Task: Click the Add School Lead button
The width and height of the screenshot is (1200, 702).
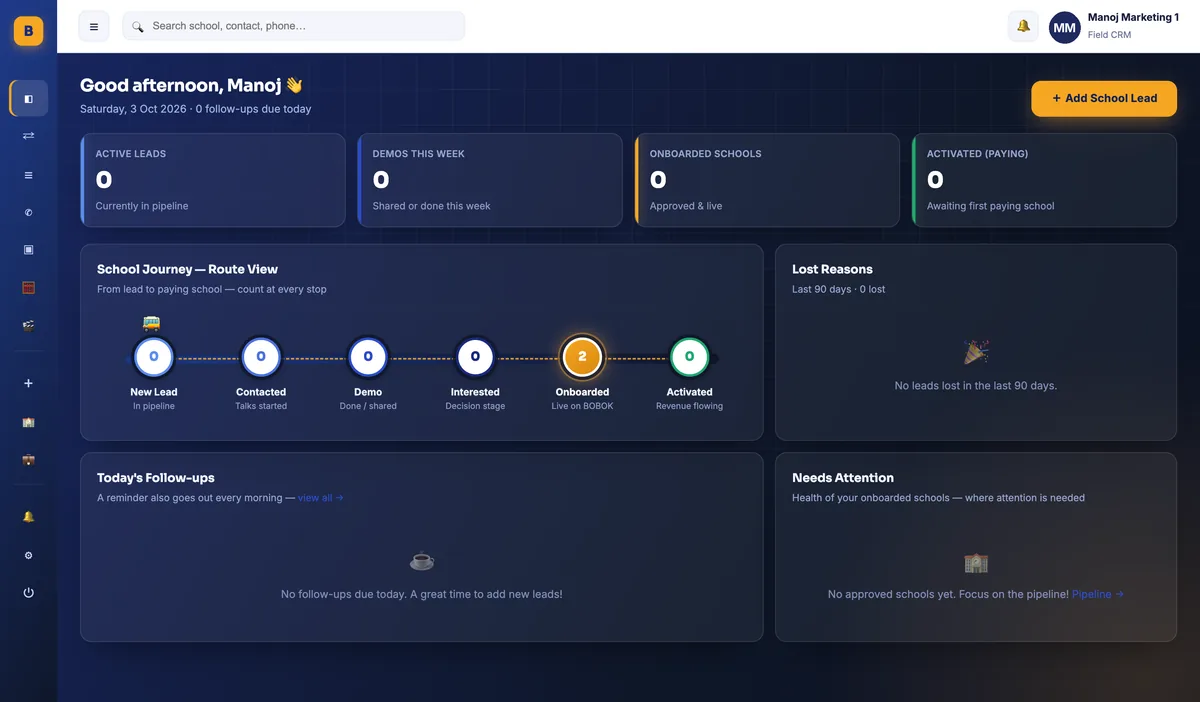Action: (1104, 98)
